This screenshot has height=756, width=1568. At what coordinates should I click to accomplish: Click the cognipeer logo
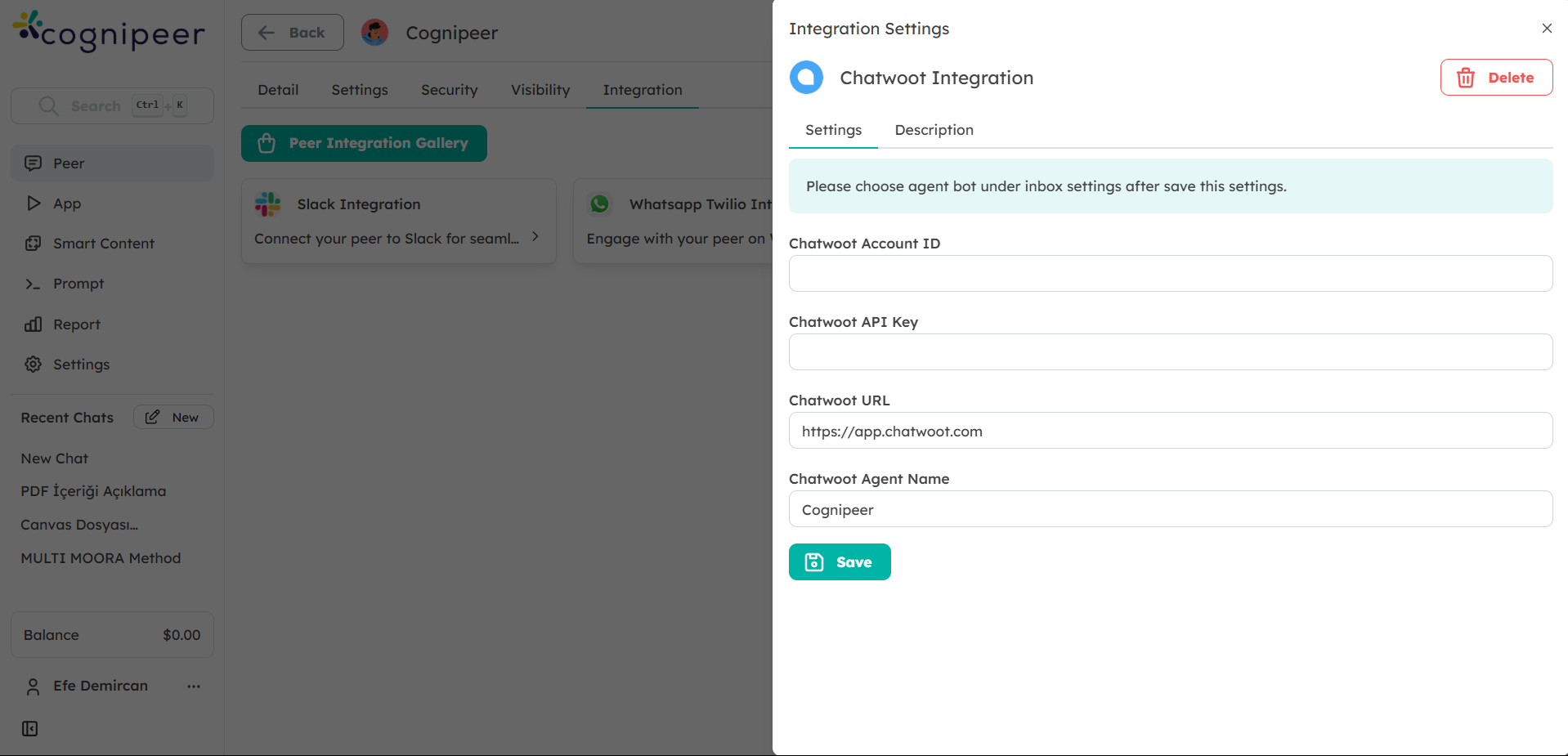109,32
